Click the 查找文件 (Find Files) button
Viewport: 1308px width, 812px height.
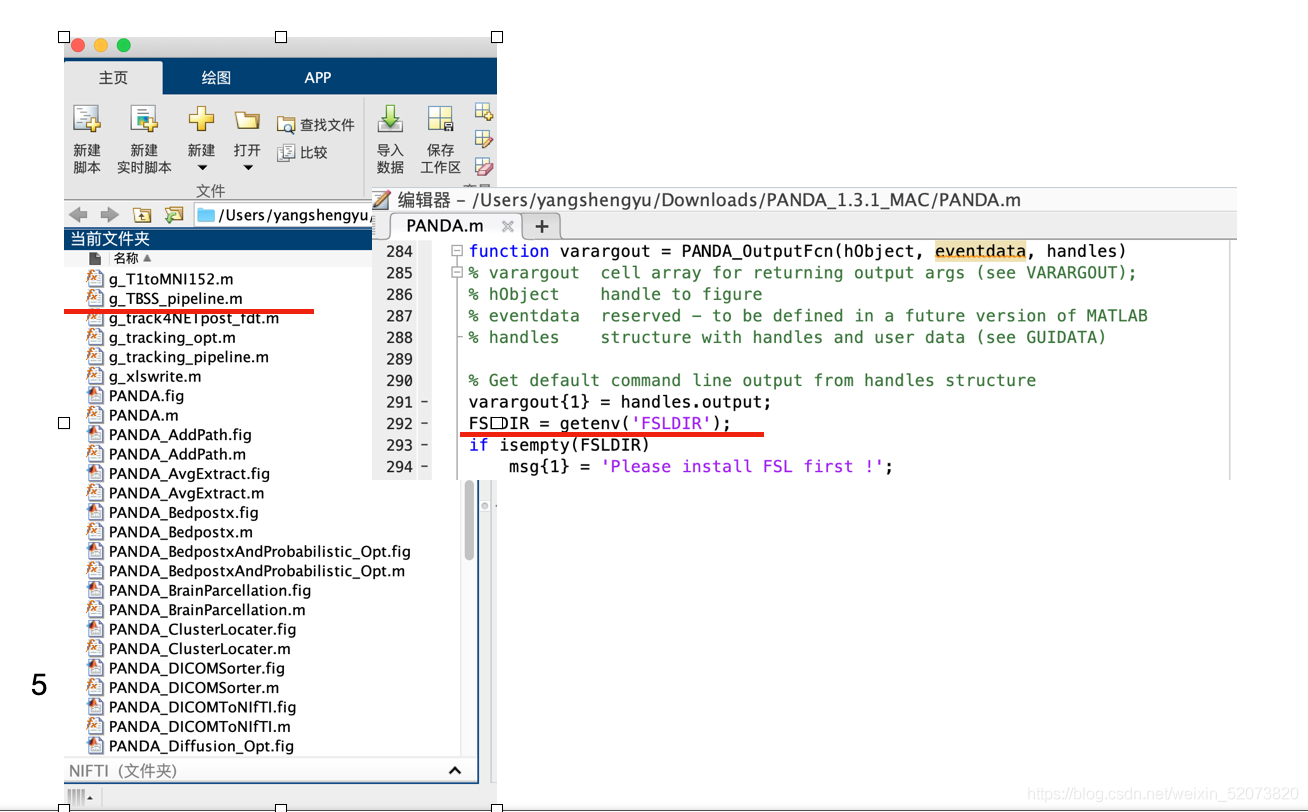pos(315,125)
